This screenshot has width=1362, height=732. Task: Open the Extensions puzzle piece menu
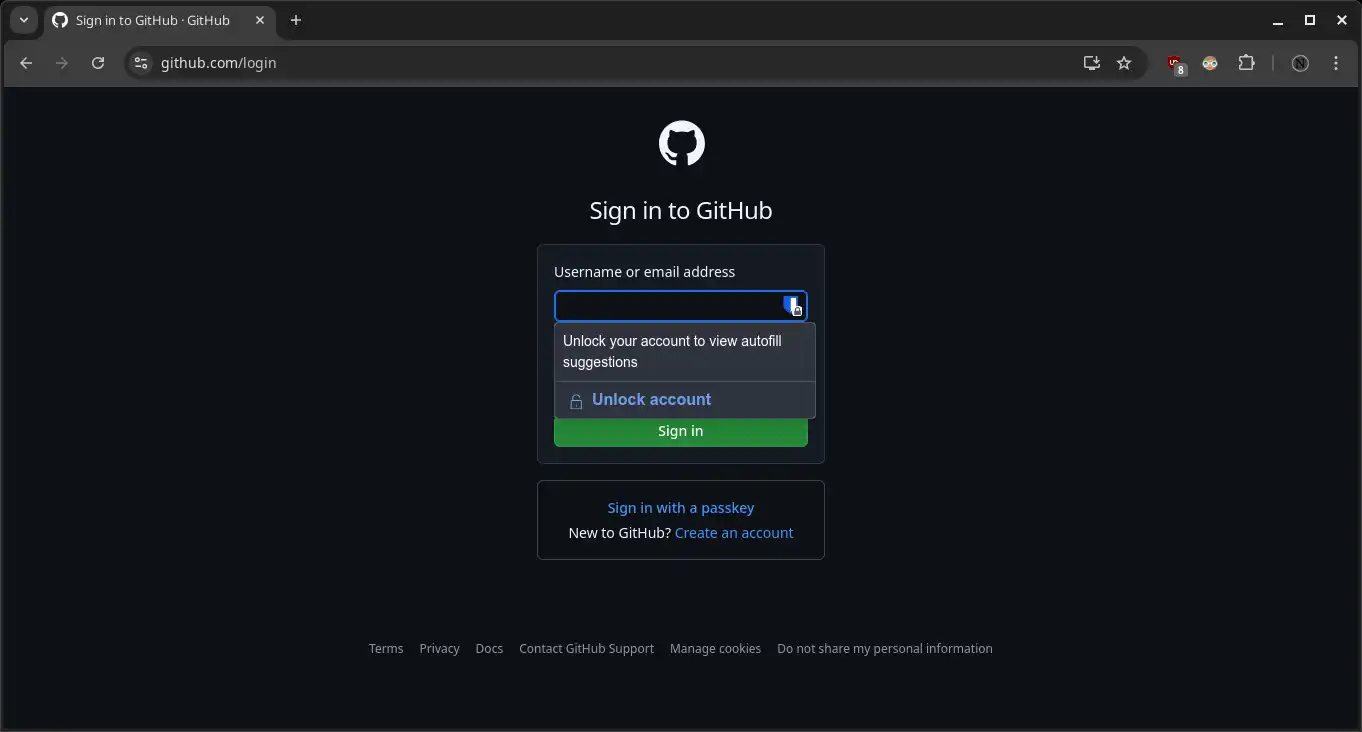click(1246, 63)
